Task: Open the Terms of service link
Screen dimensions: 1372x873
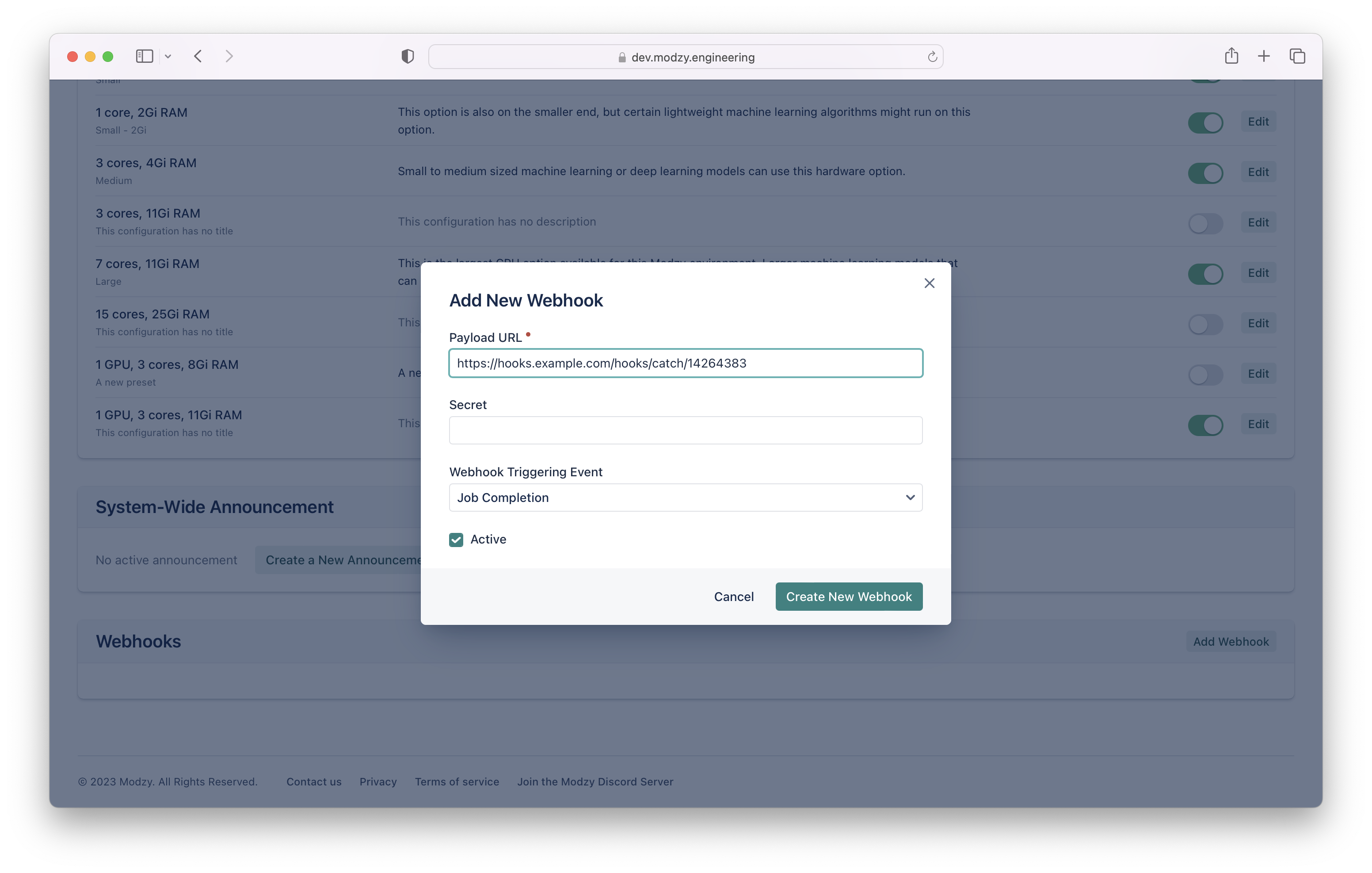Action: click(457, 782)
